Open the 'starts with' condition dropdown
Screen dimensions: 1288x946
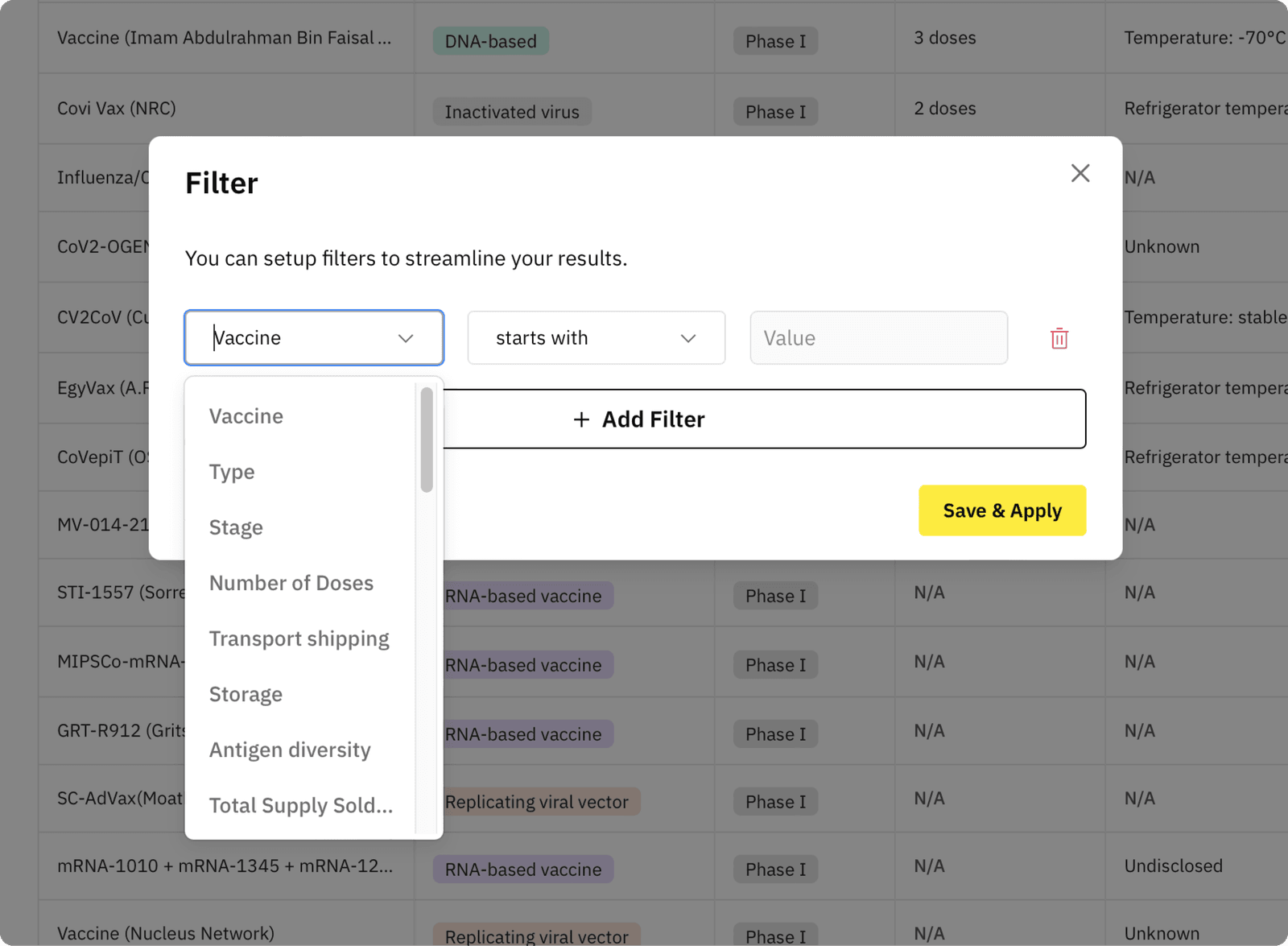coord(597,338)
